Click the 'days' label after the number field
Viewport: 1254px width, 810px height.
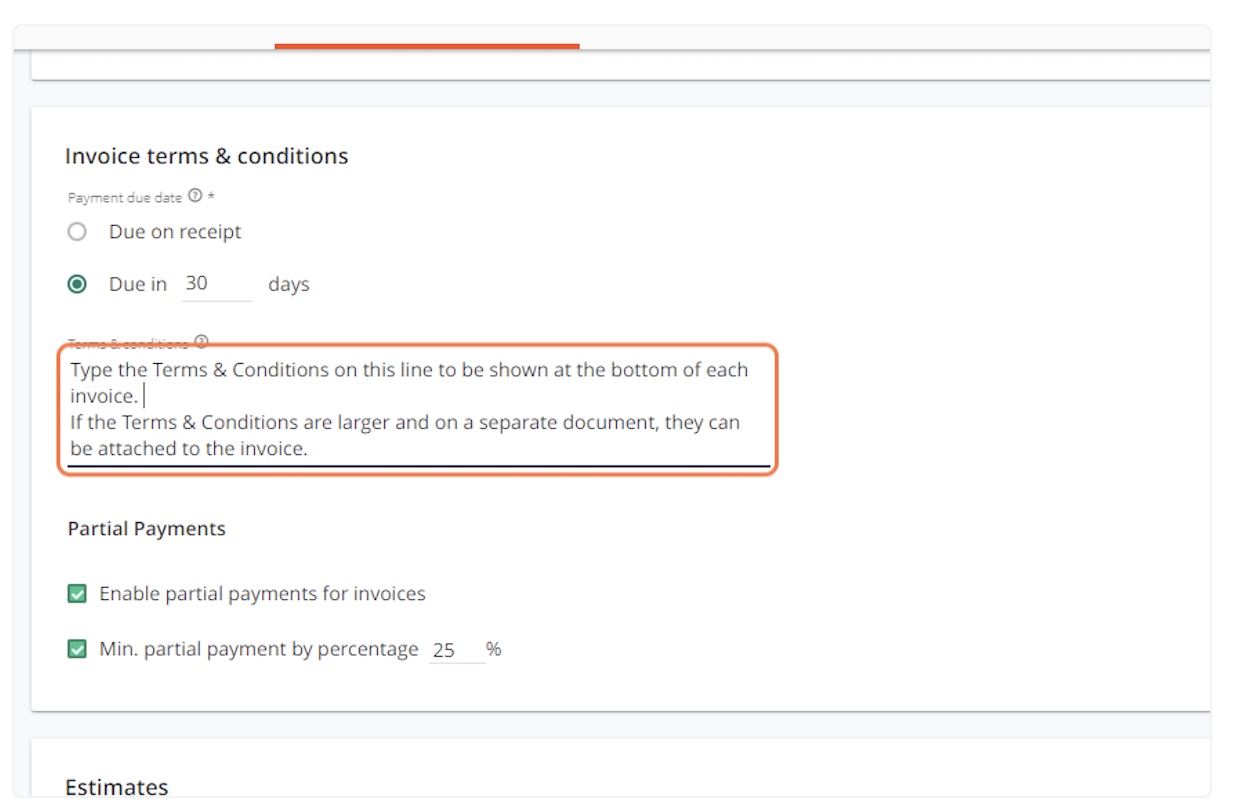pos(289,284)
